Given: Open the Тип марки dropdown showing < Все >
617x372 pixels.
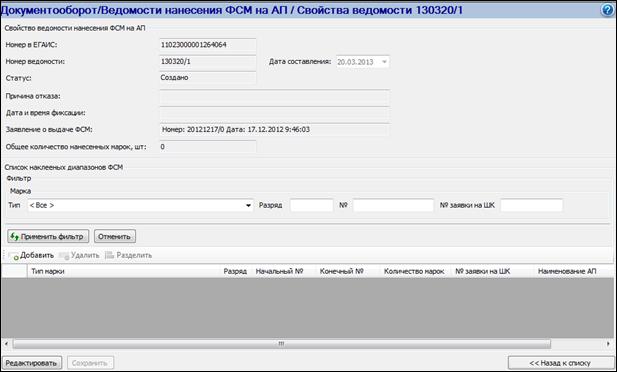Looking at the screenshot, I should [140, 205].
